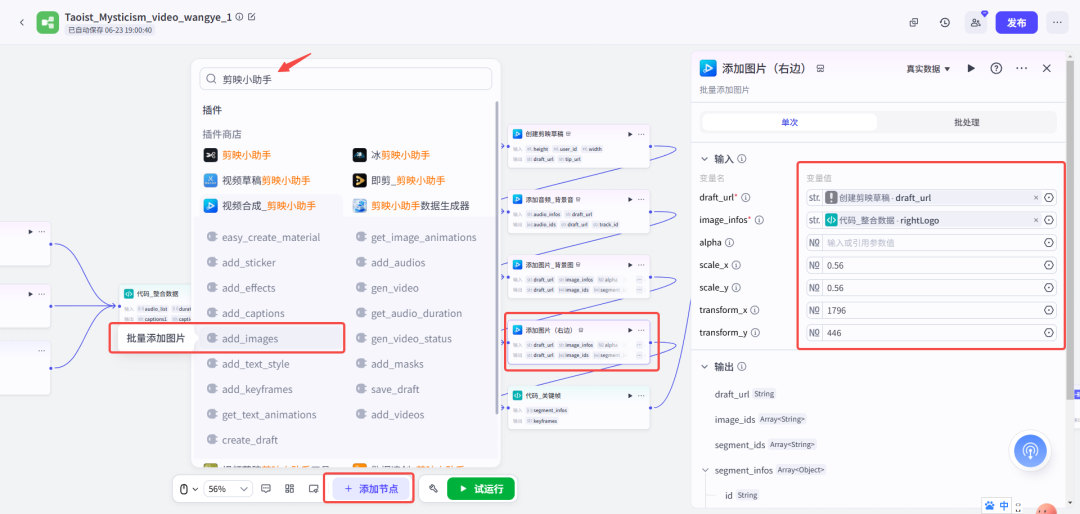Choose the add_videos tool
Image resolution: width=1080 pixels, height=514 pixels.
397,415
